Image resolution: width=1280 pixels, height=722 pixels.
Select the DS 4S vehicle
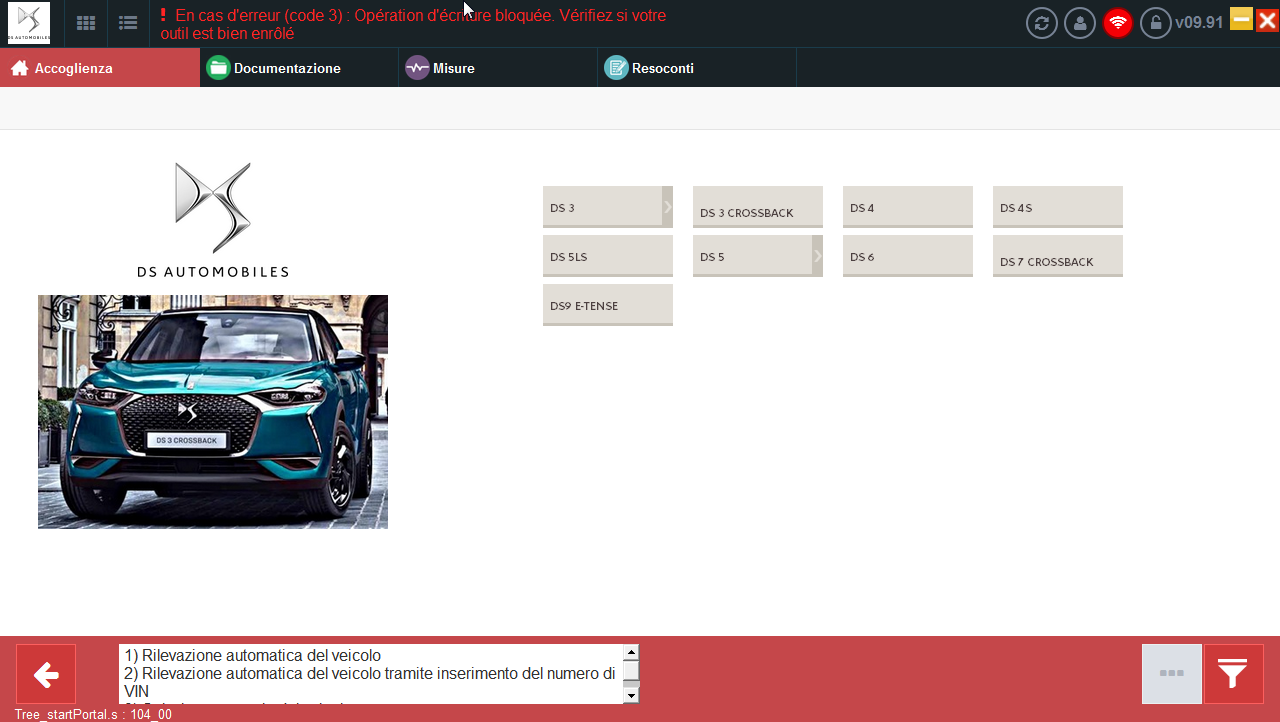(1058, 207)
